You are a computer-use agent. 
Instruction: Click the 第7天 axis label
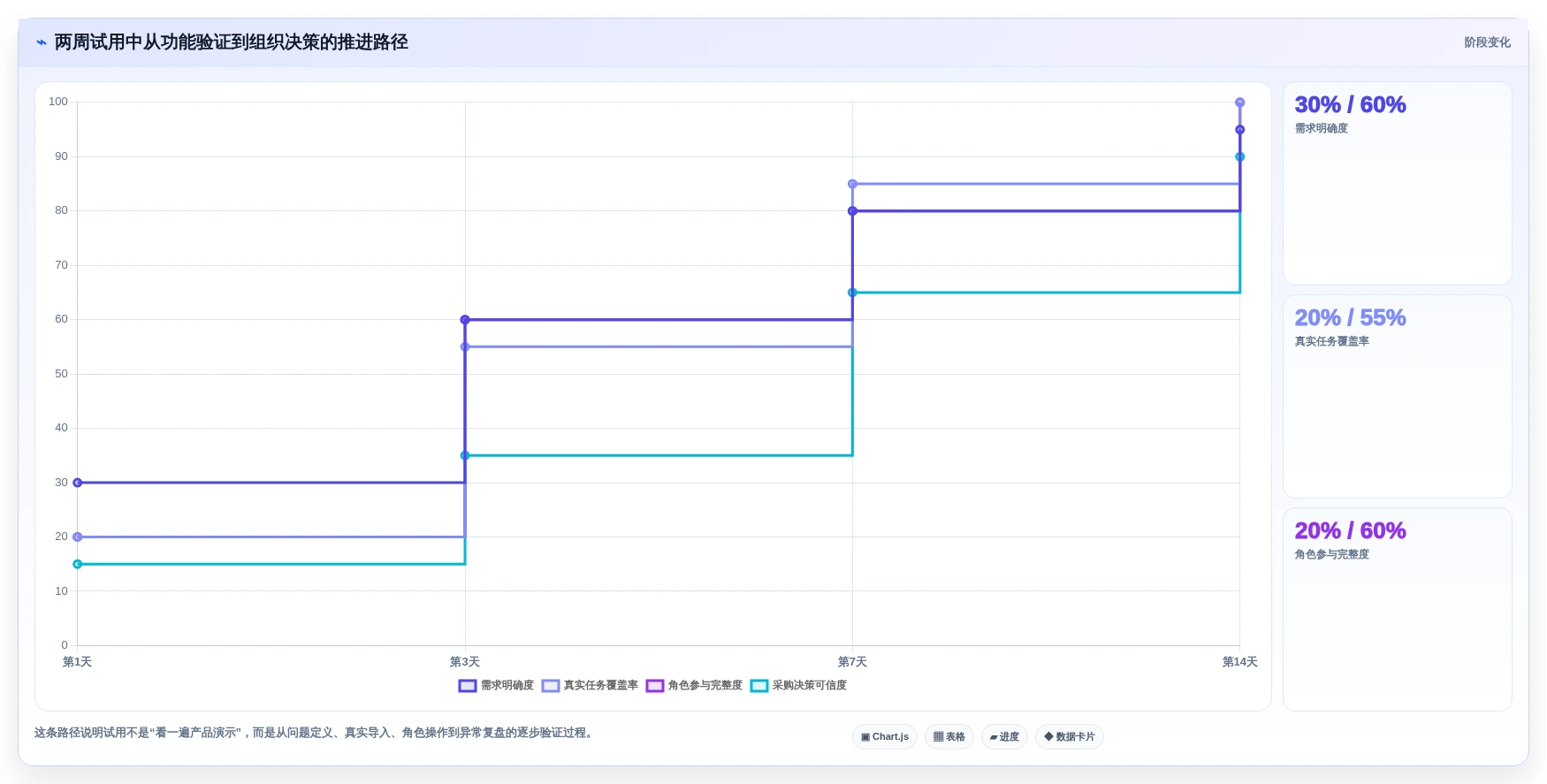point(852,662)
